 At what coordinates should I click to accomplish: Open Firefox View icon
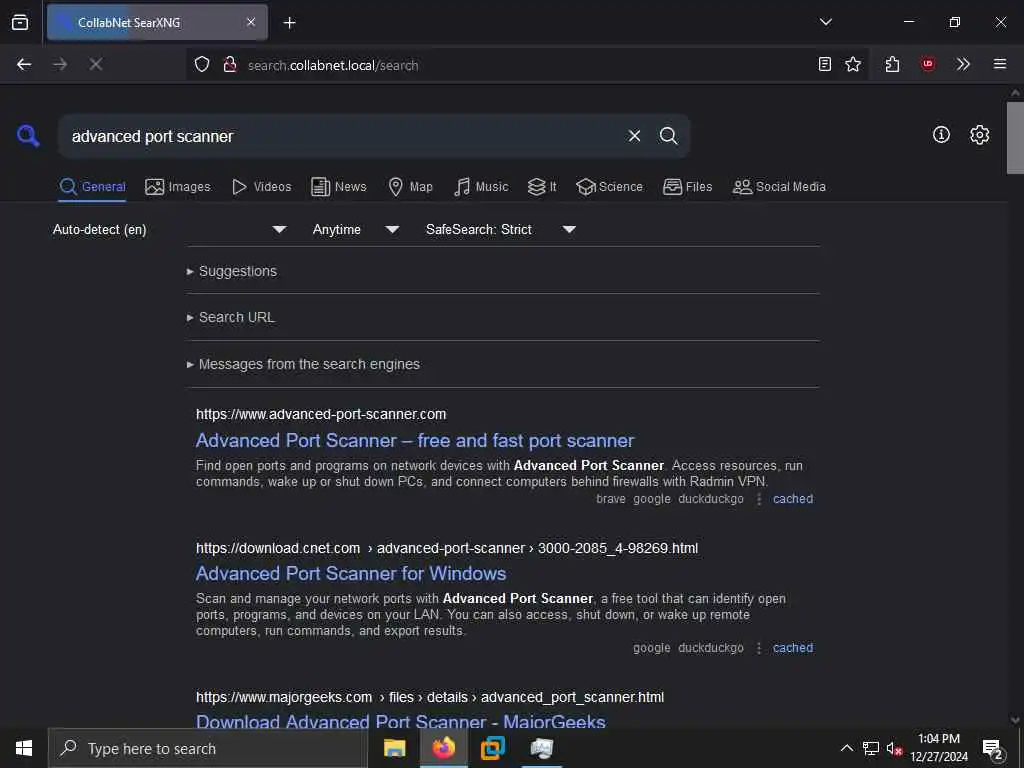click(20, 22)
